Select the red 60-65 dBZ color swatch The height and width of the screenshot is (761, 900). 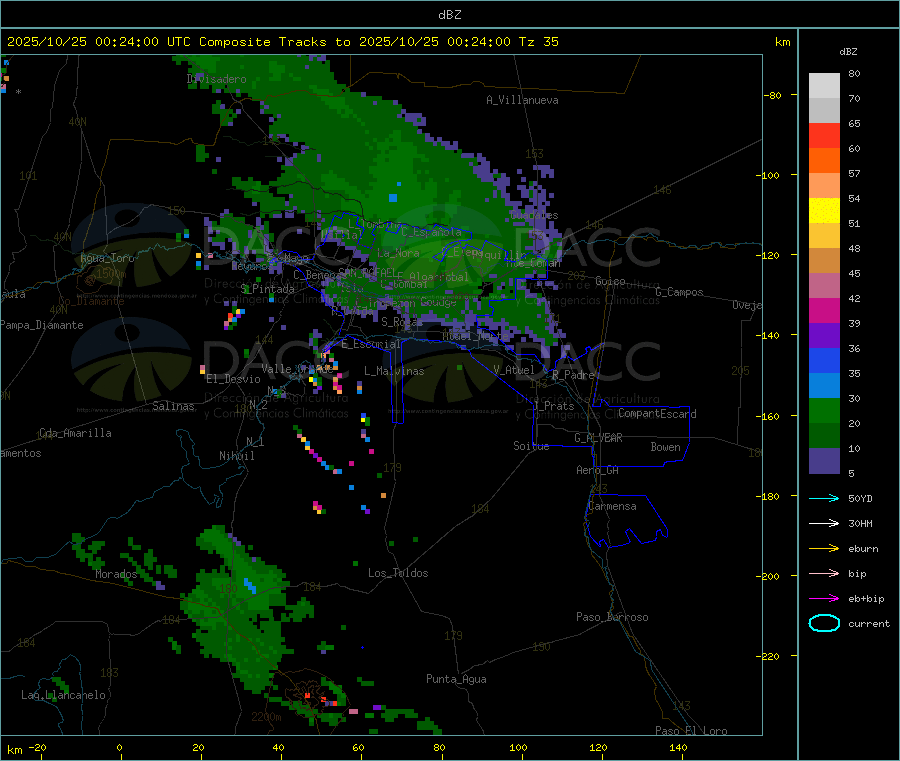[x=824, y=136]
